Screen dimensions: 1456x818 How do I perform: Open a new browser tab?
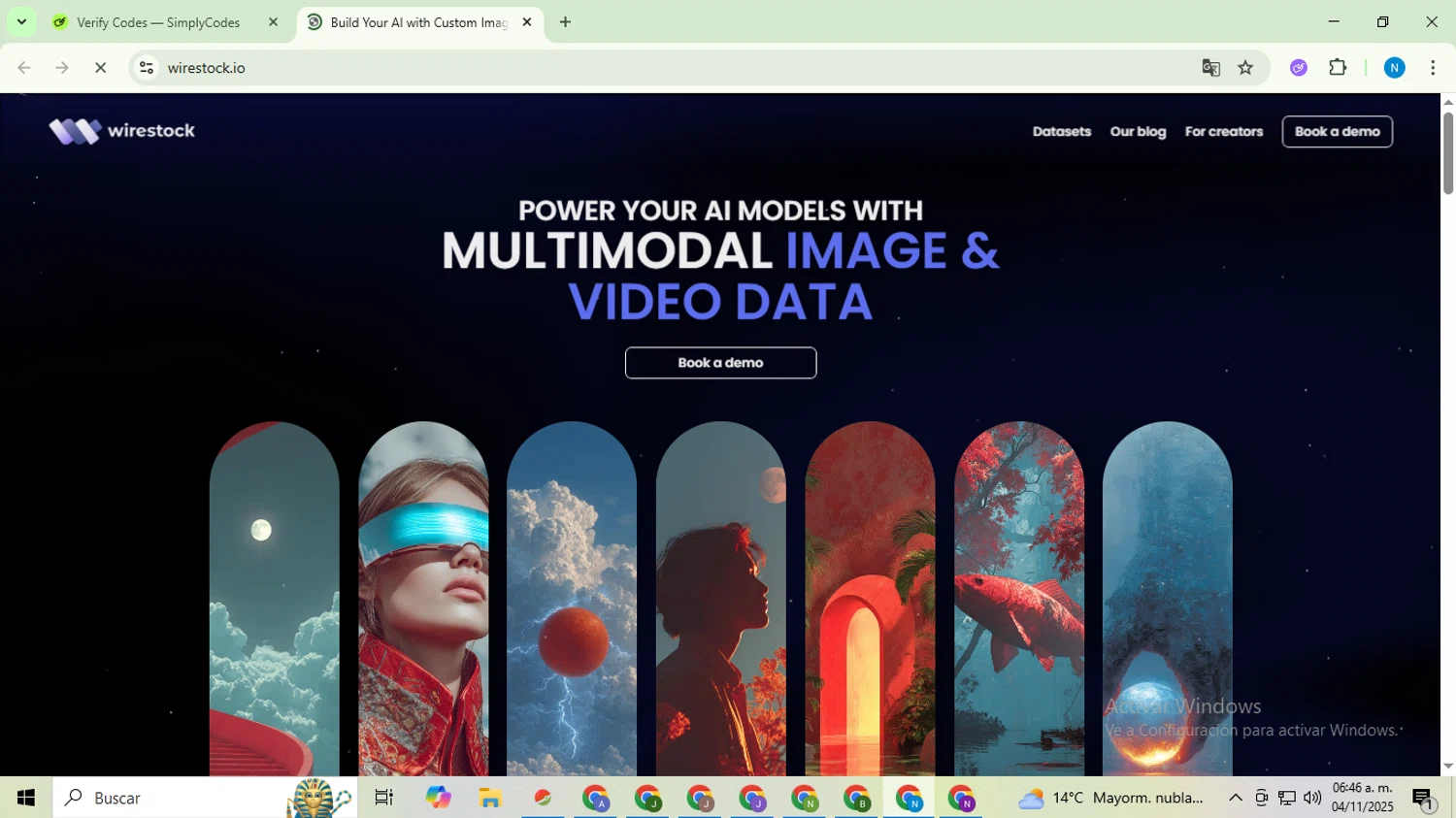click(565, 22)
